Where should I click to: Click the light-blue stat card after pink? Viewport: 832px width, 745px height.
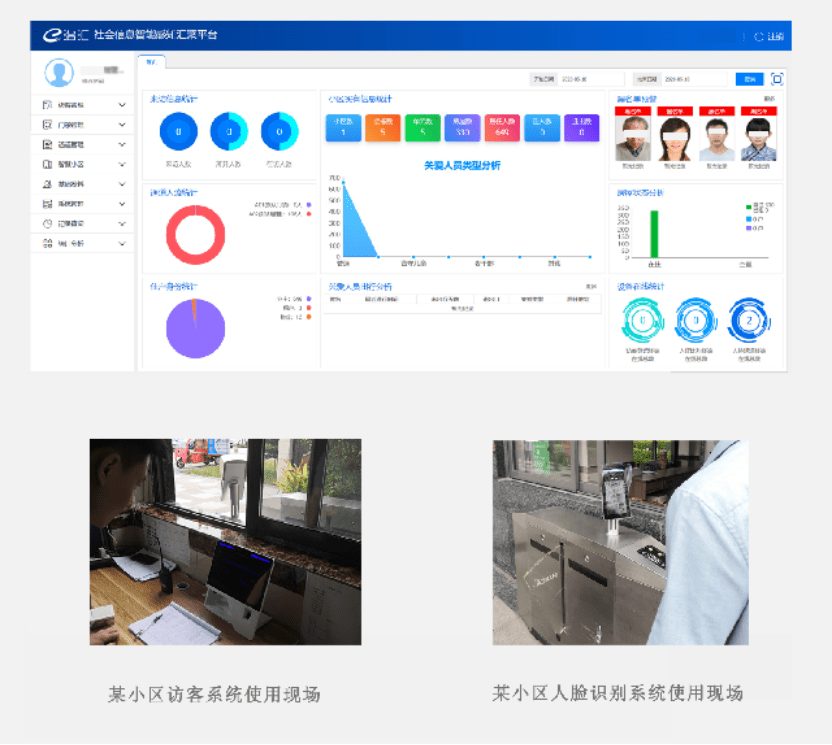pyautogui.click(x=542, y=127)
